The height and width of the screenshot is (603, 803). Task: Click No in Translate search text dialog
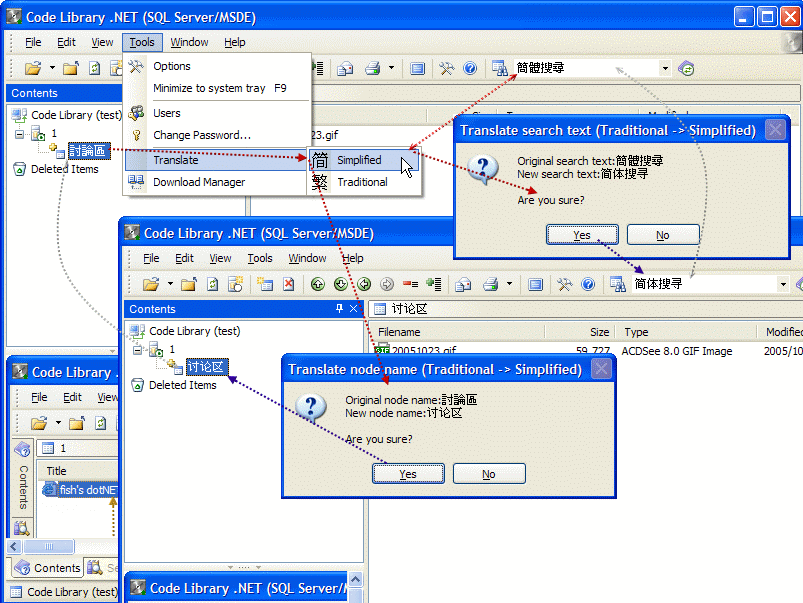pos(663,235)
